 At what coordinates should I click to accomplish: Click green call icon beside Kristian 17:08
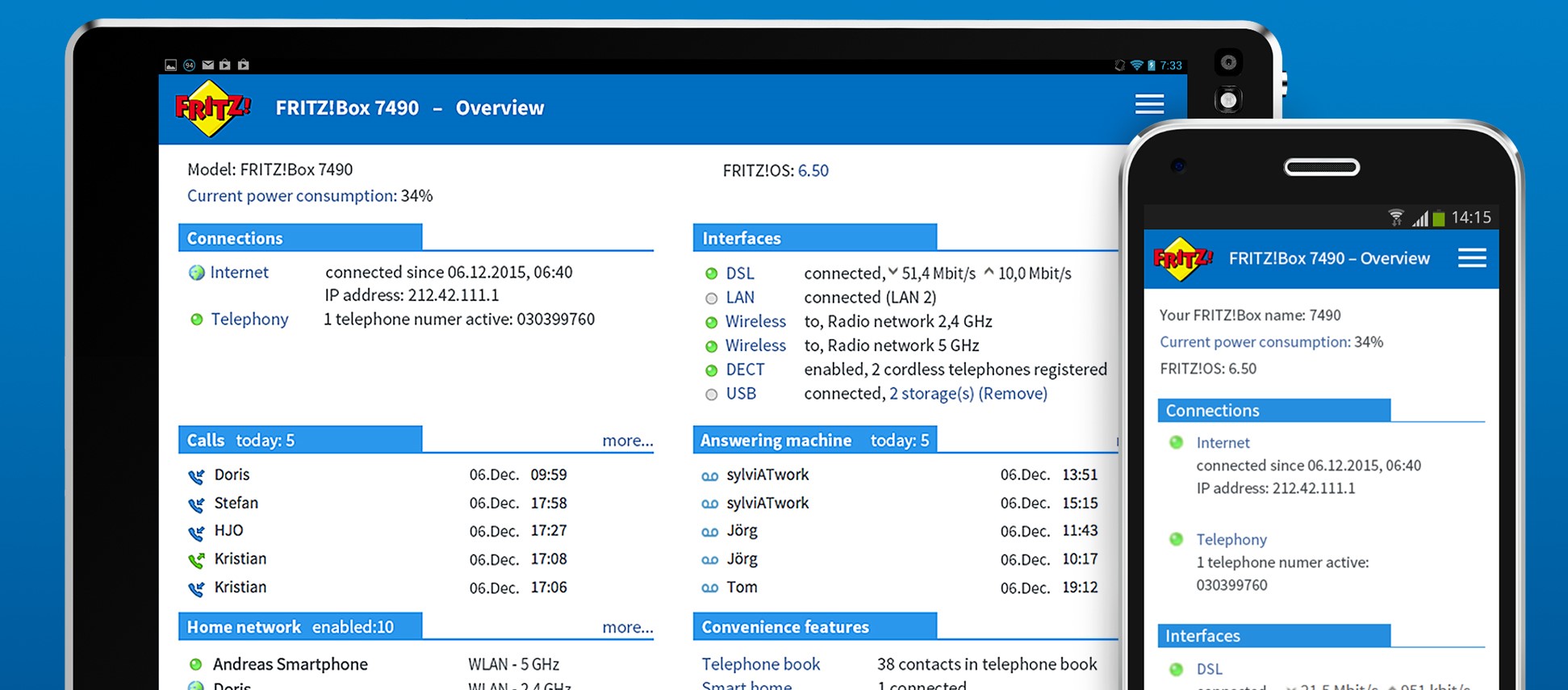coord(196,560)
